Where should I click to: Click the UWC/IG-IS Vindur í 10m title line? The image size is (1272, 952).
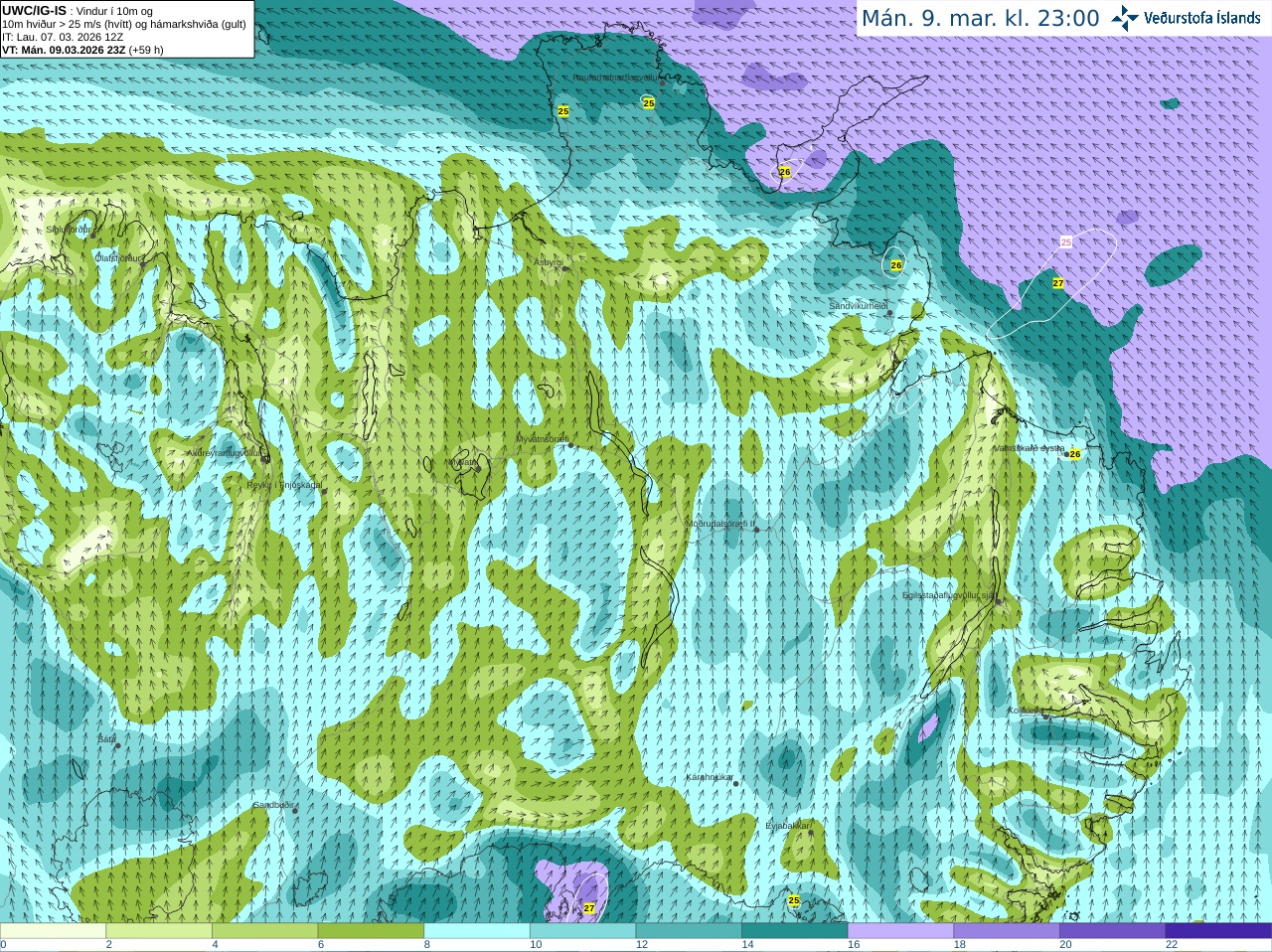pyautogui.click(x=78, y=11)
